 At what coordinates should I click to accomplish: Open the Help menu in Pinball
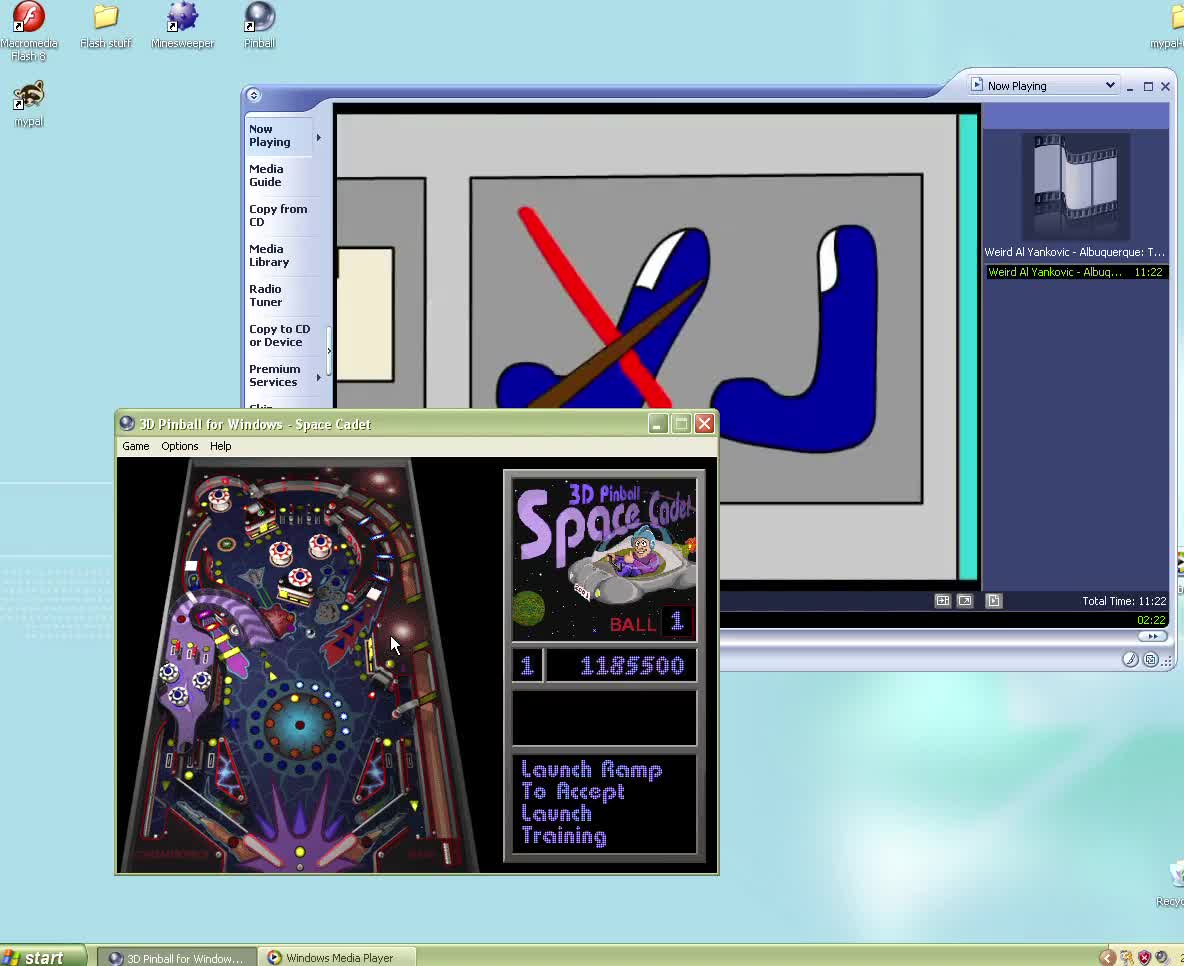click(220, 446)
